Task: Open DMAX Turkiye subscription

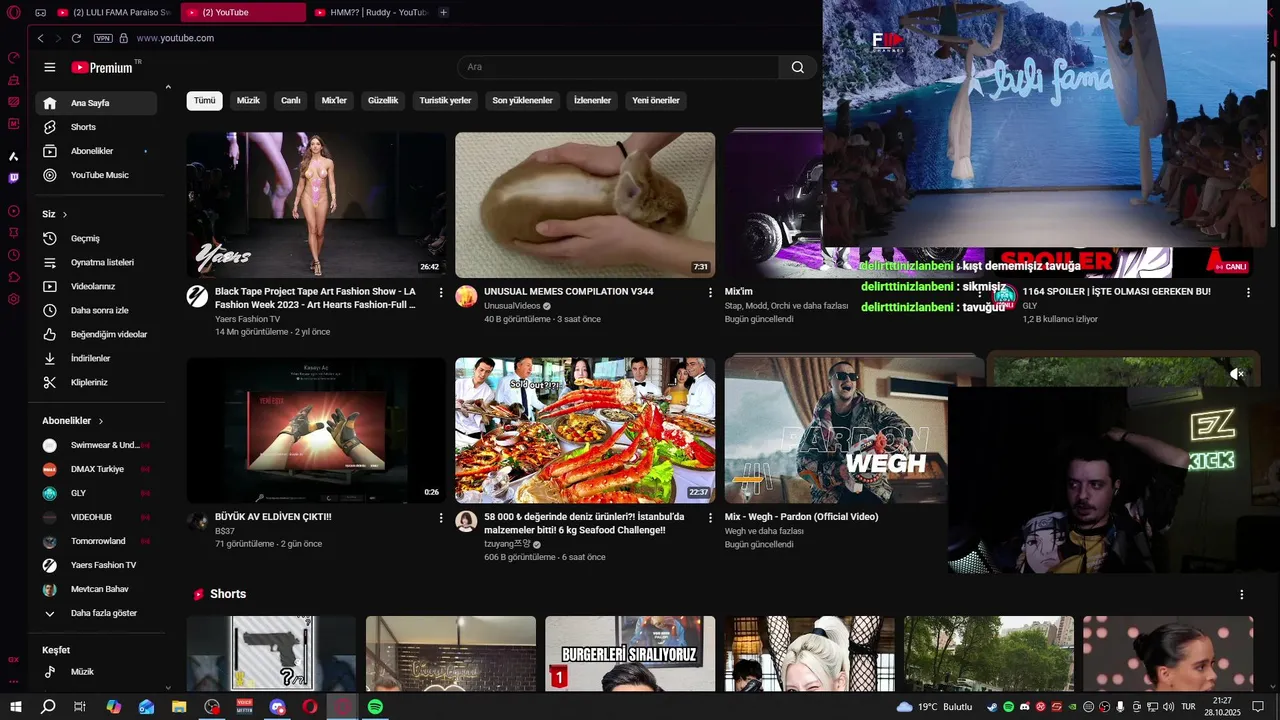Action: click(x=96, y=469)
